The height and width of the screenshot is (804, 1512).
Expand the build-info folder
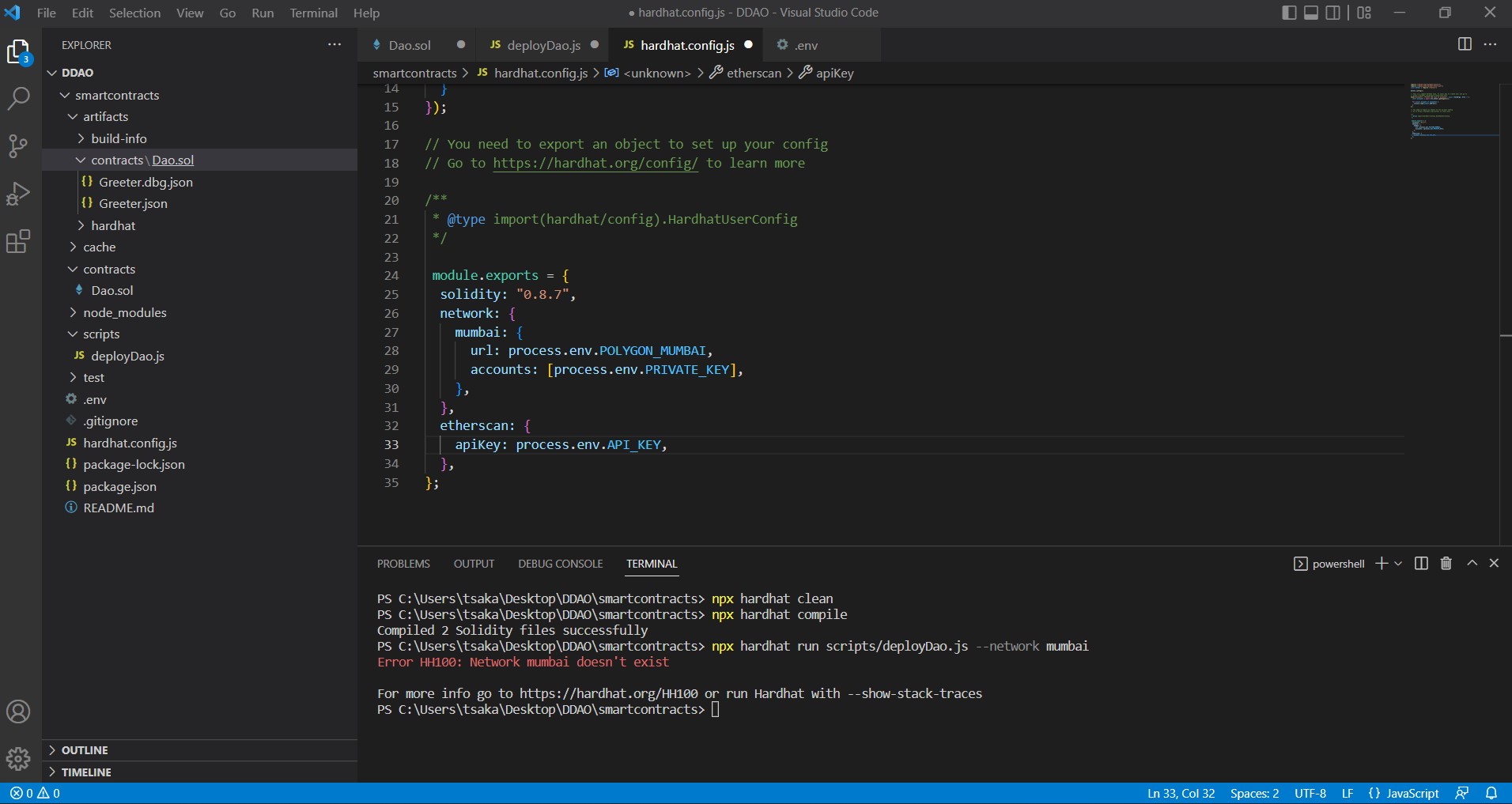[199, 138]
